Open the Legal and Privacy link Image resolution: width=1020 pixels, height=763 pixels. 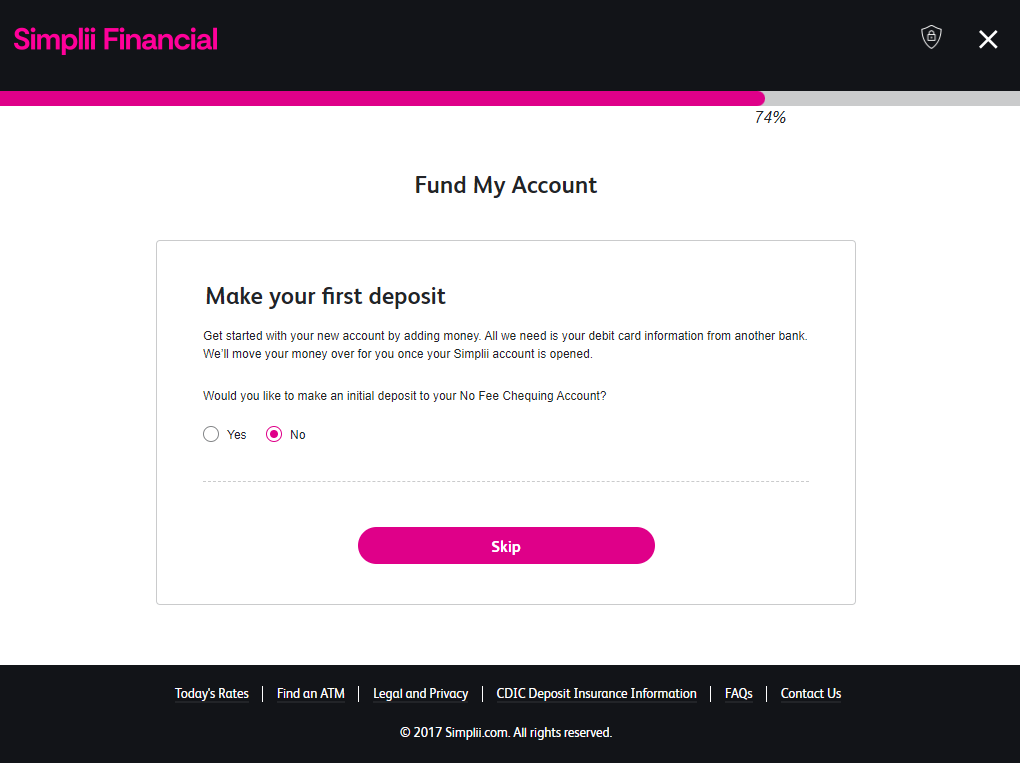pyautogui.click(x=420, y=693)
